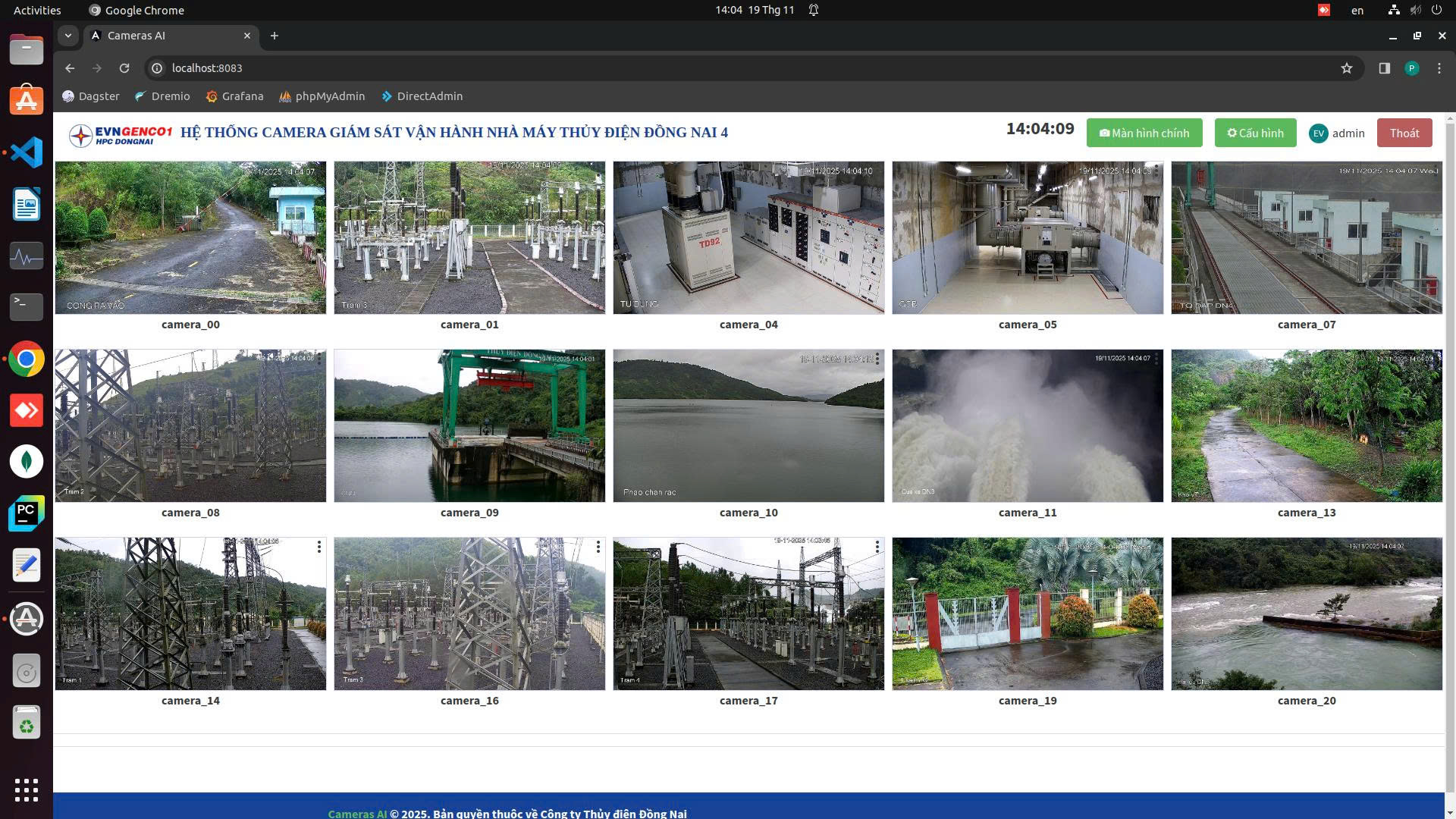The height and width of the screenshot is (819, 1456).
Task: Open camera_14 three-dot options menu
Action: click(319, 547)
